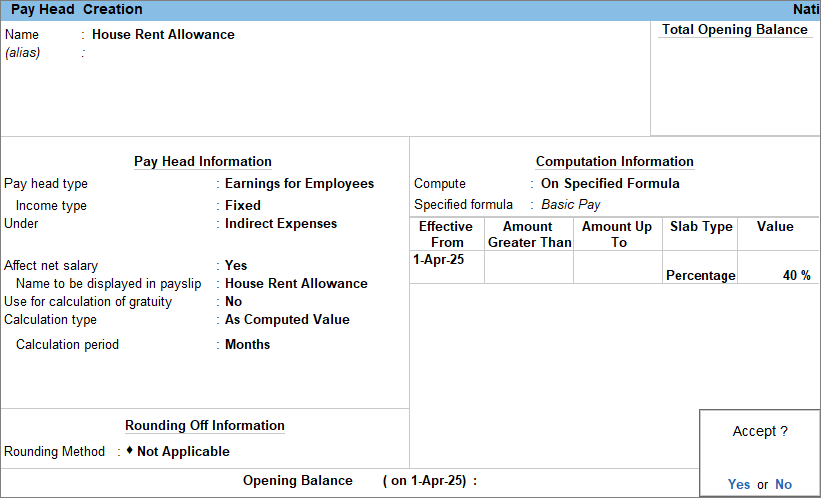The image size is (821, 498).
Task: Change Calculation period Months
Action: (247, 344)
